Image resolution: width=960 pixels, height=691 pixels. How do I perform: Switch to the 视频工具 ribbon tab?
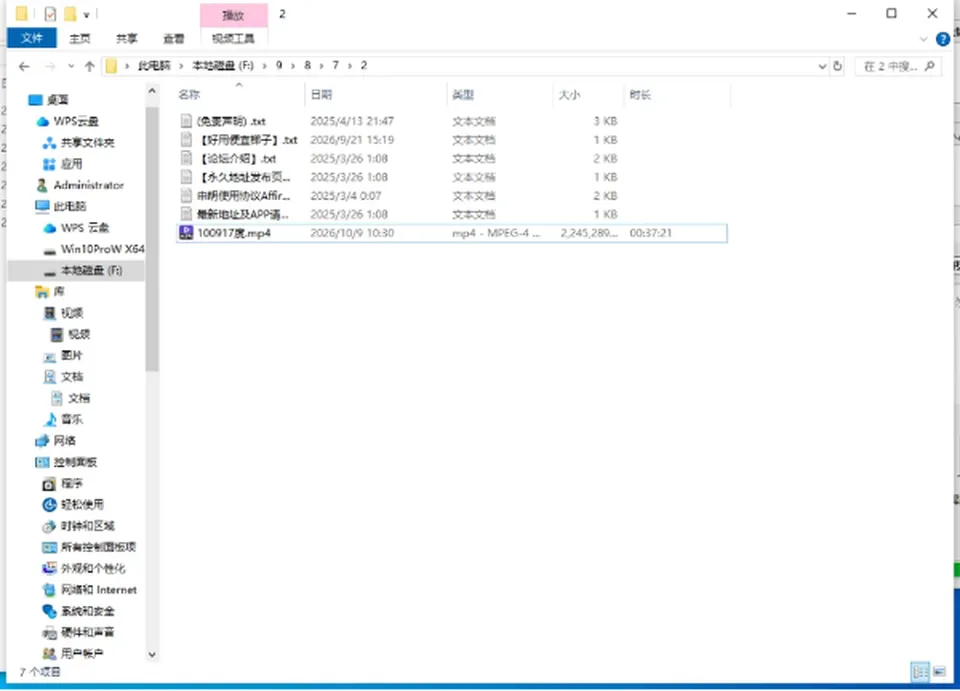click(x=233, y=39)
